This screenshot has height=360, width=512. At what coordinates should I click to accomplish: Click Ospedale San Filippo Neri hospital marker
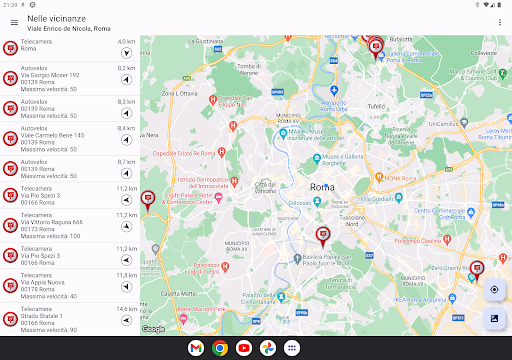coord(213,100)
